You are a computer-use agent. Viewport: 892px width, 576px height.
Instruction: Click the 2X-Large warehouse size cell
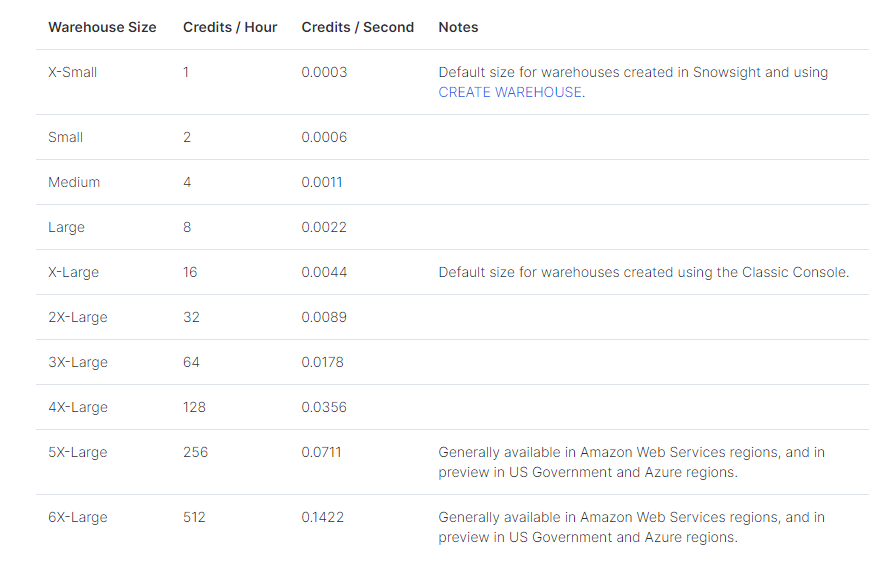tap(77, 317)
